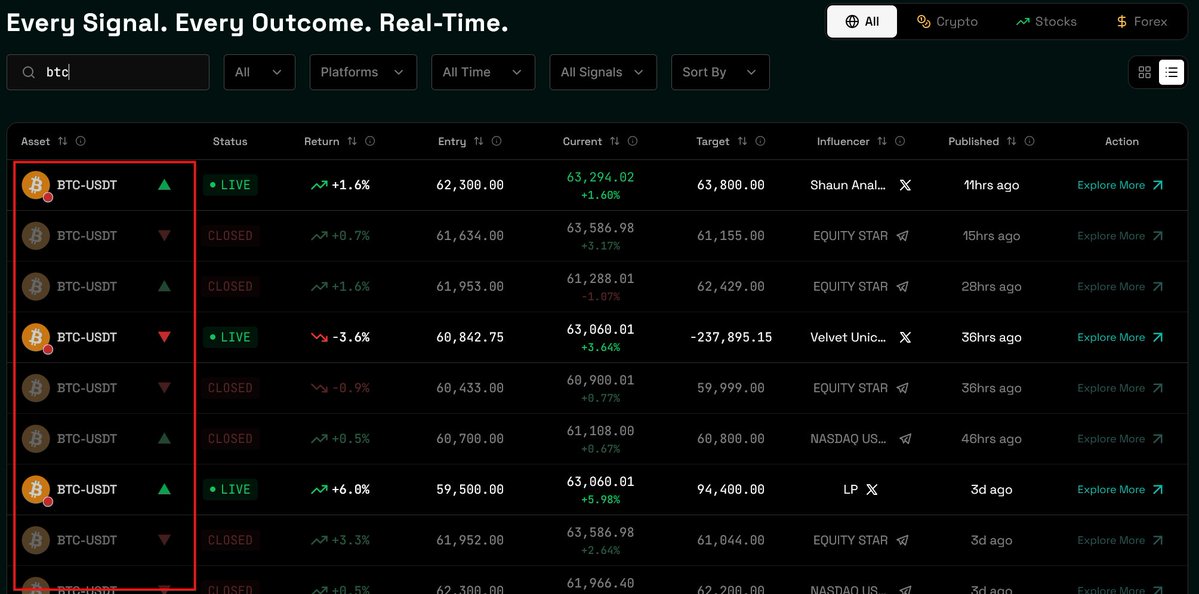Click the Status column header
Screen dimensions: 1199x594
point(230,141)
